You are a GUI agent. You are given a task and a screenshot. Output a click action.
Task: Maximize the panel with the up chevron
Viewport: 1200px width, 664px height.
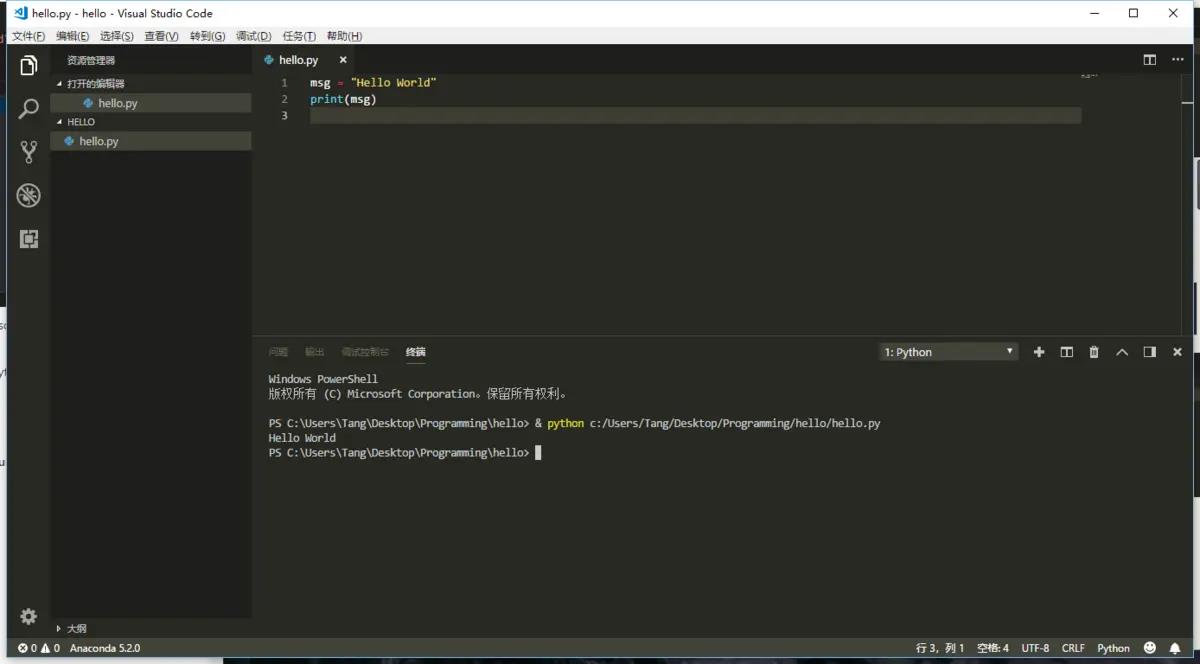coord(1122,352)
